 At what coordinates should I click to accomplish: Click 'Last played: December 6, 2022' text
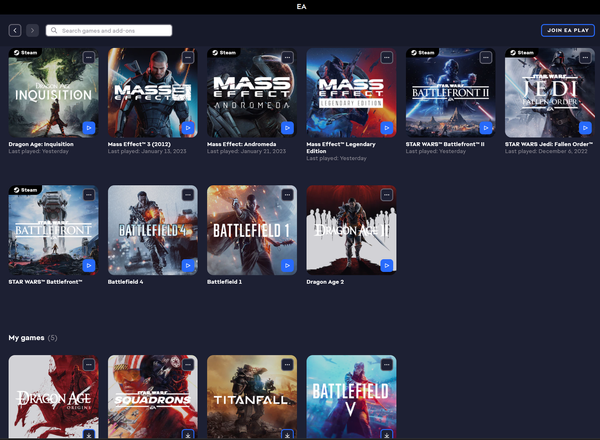[x=546, y=151]
